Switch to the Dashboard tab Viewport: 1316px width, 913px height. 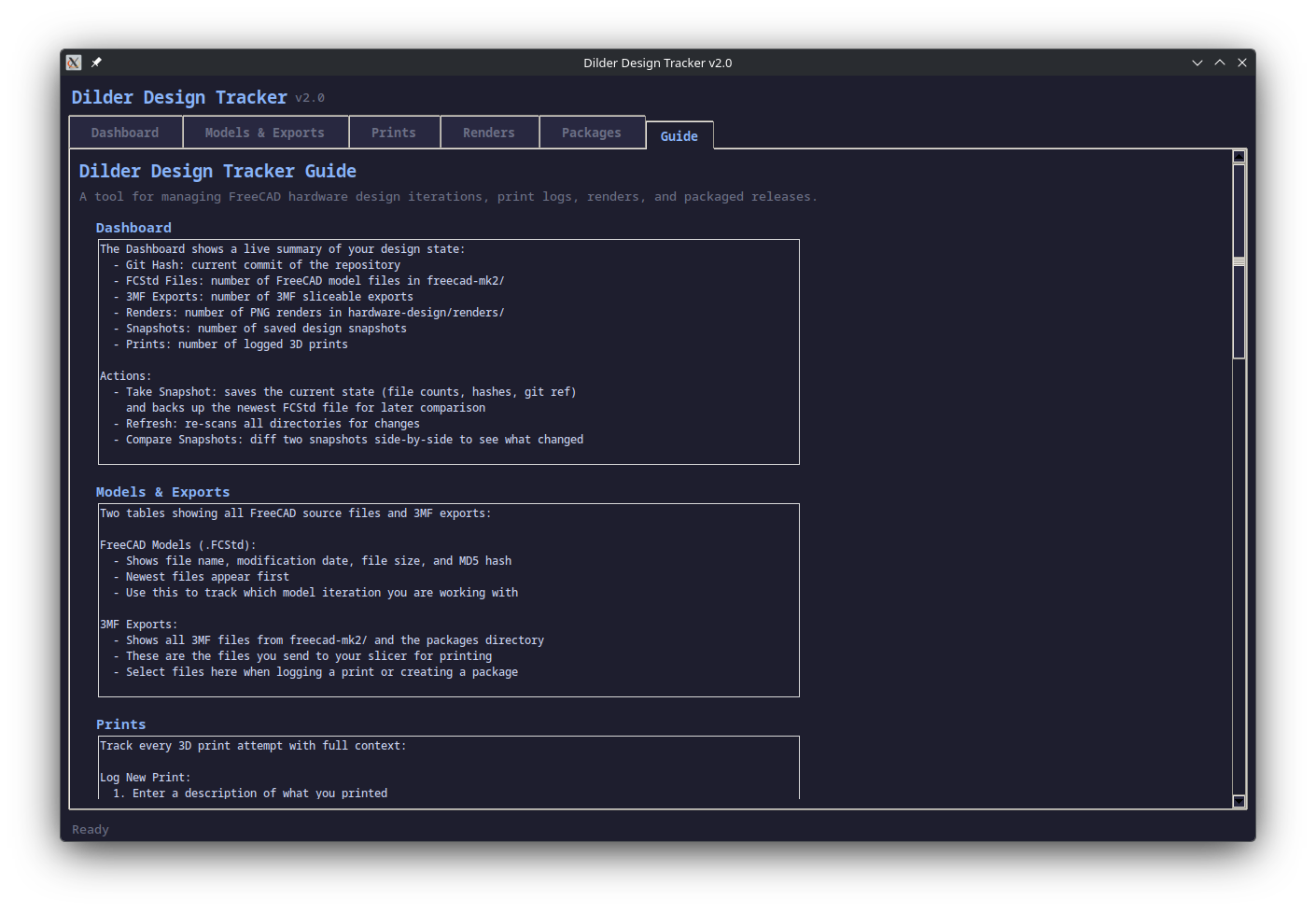126,133
